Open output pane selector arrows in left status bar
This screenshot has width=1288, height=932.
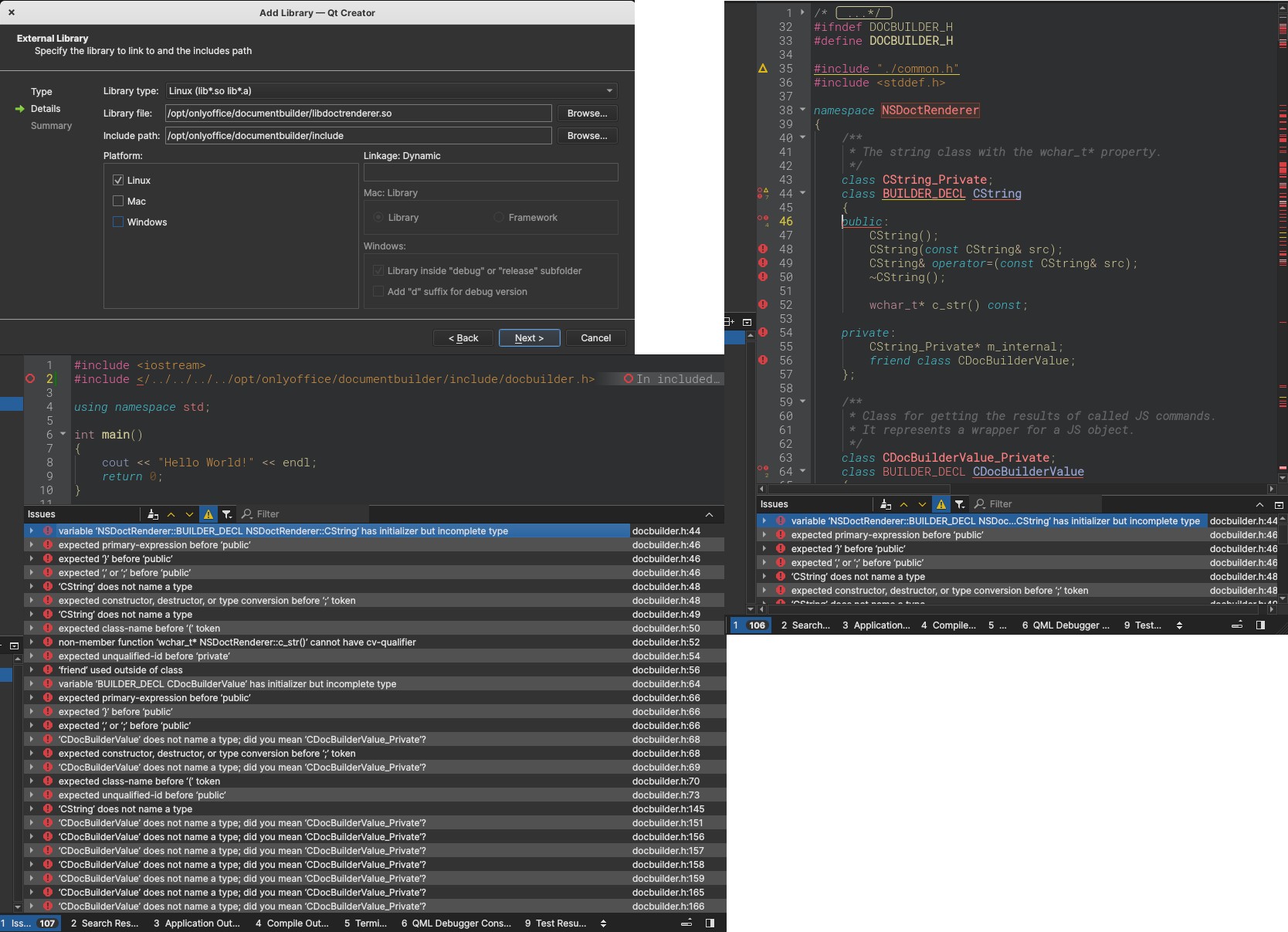[x=603, y=923]
